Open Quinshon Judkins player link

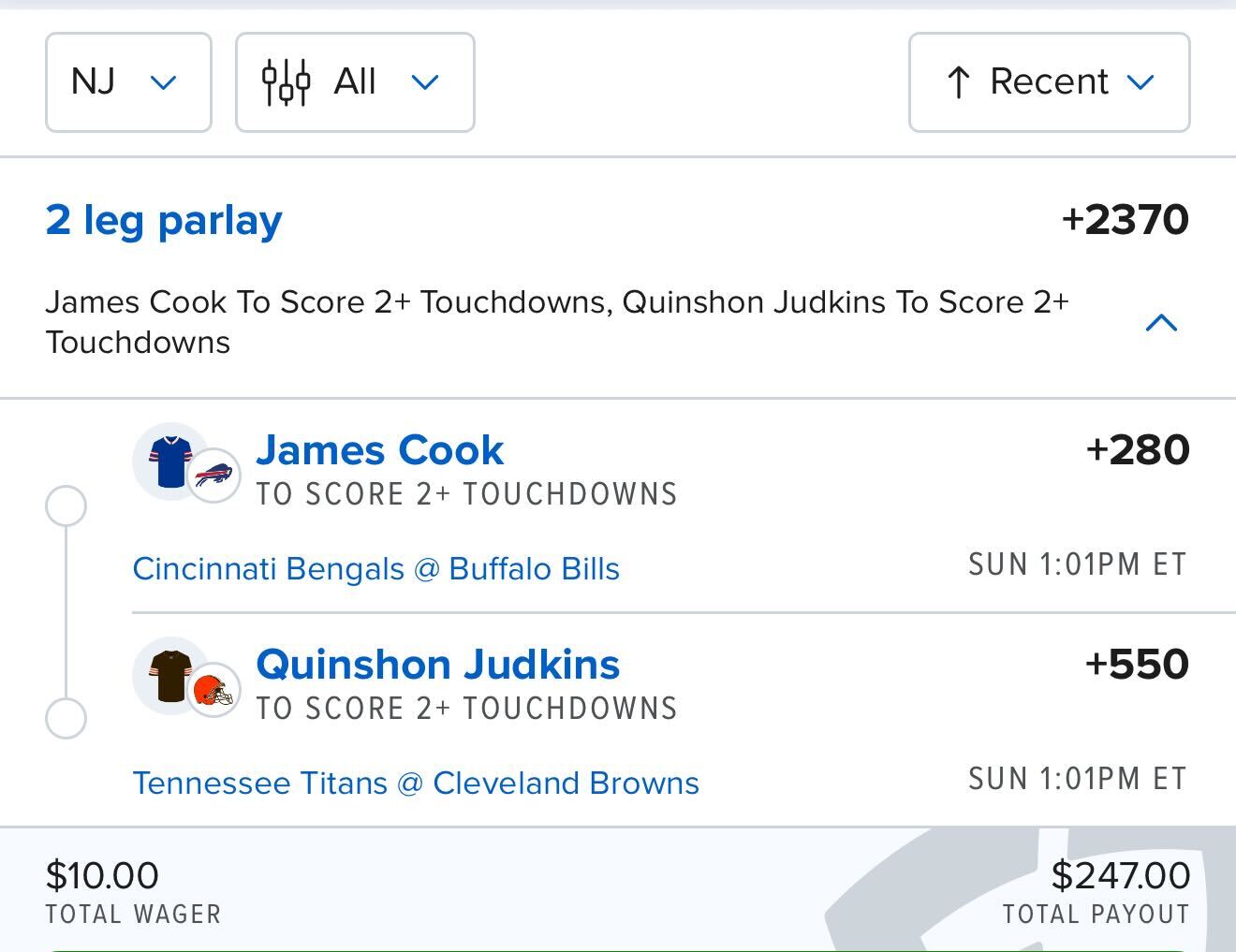click(x=437, y=665)
